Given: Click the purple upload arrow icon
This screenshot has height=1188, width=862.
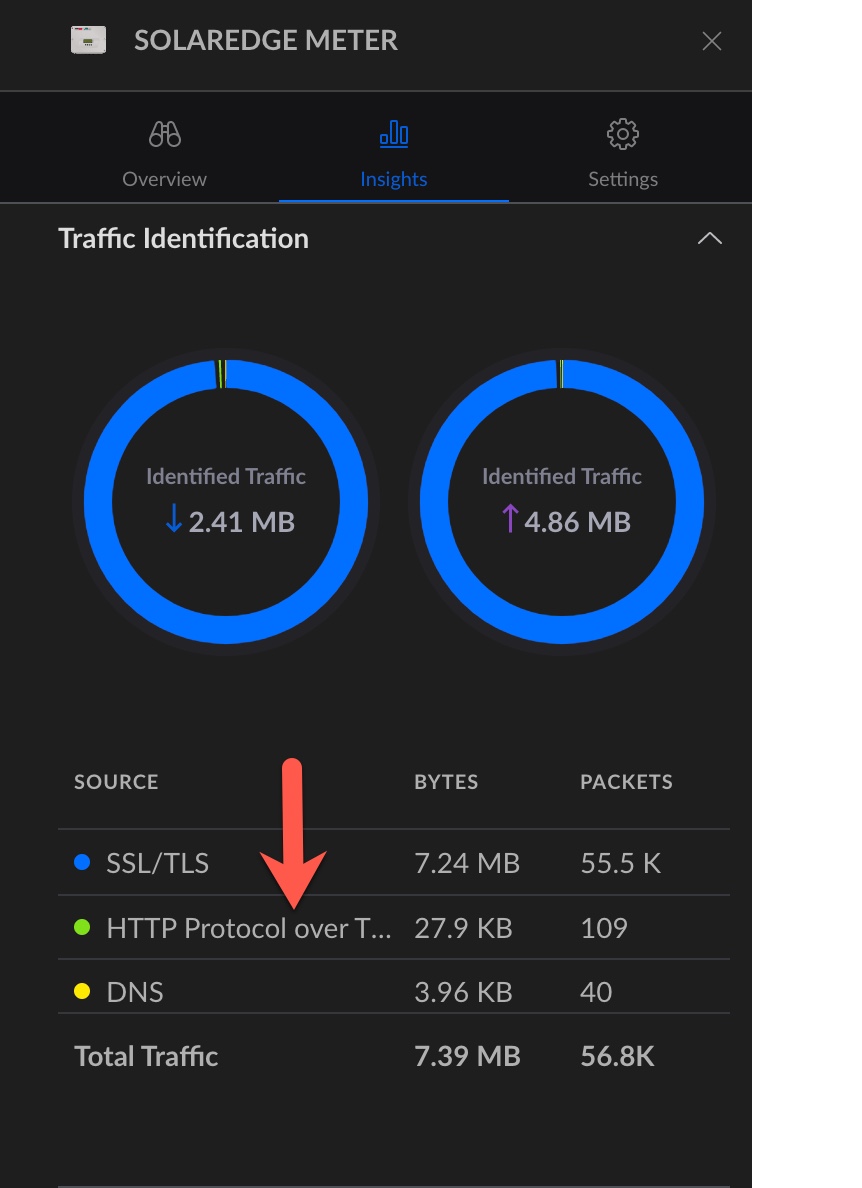Looking at the screenshot, I should pos(510,519).
